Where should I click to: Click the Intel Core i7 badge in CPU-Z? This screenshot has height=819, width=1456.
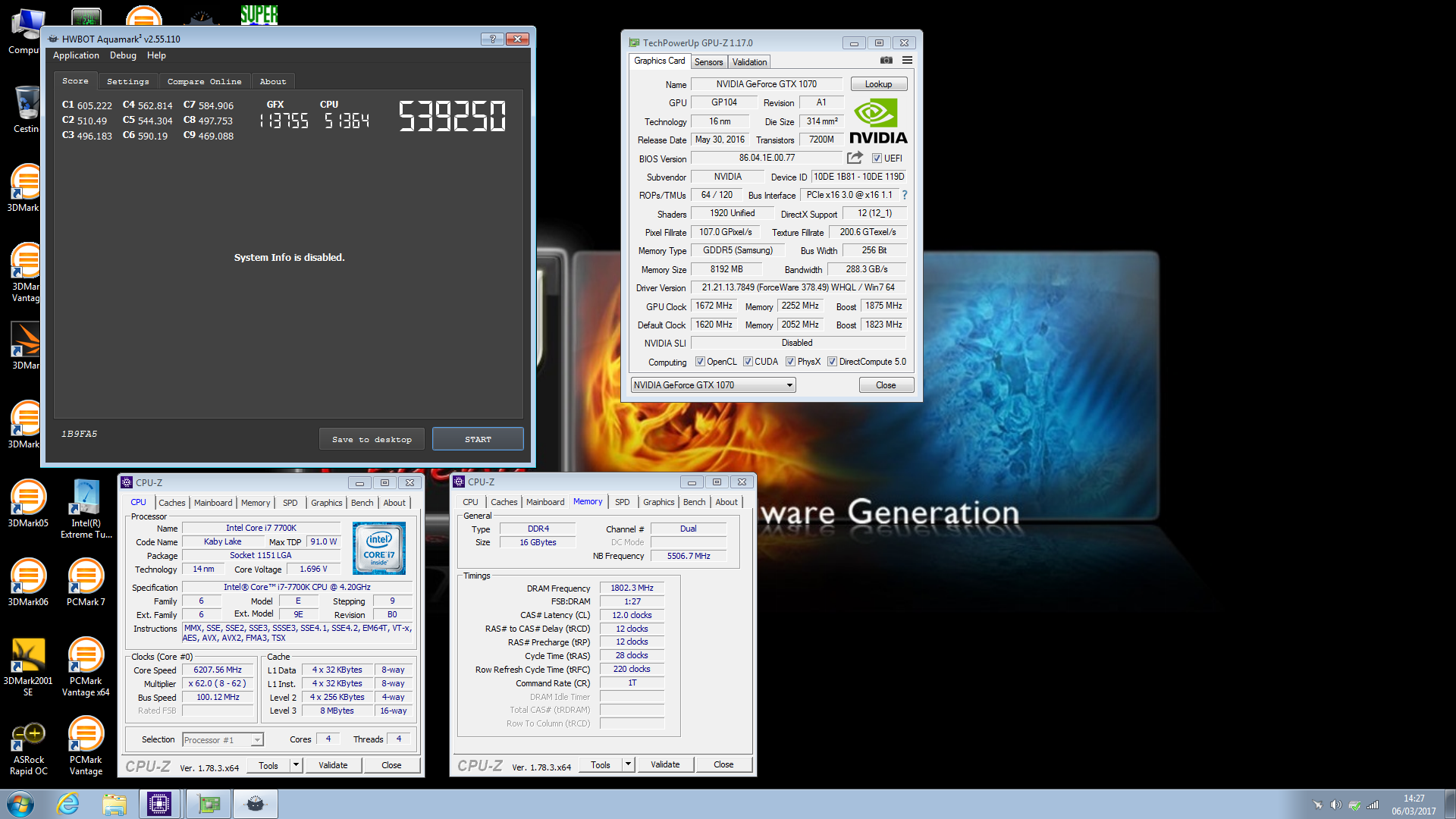pyautogui.click(x=379, y=548)
